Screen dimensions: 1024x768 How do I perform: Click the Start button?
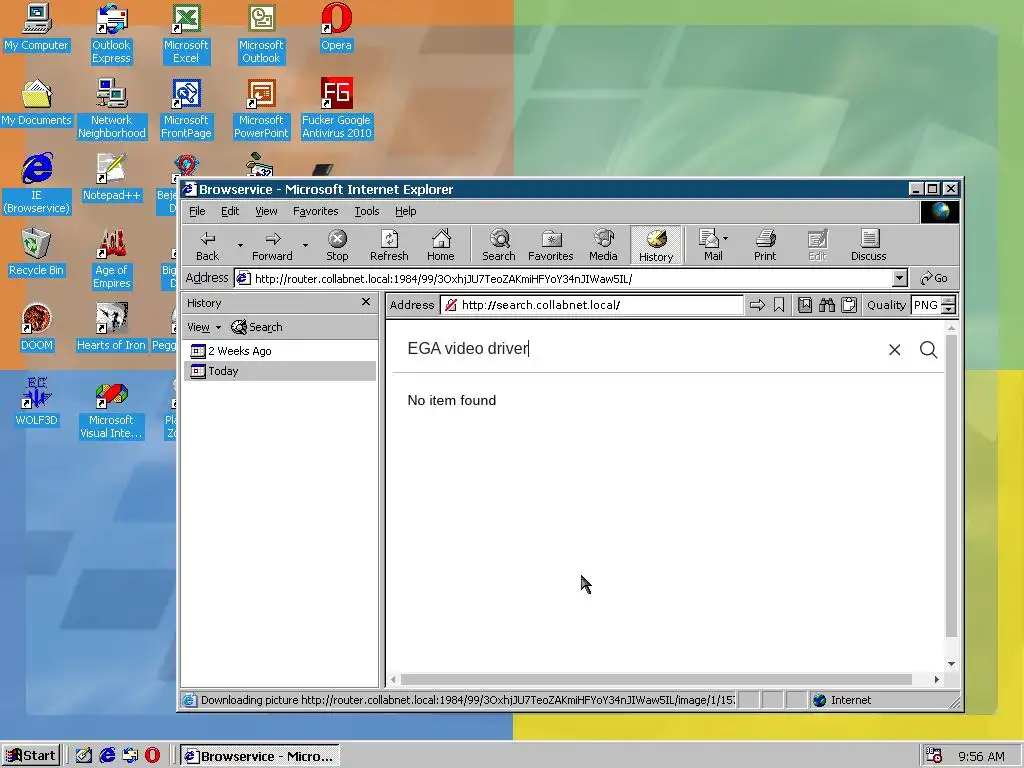31,756
